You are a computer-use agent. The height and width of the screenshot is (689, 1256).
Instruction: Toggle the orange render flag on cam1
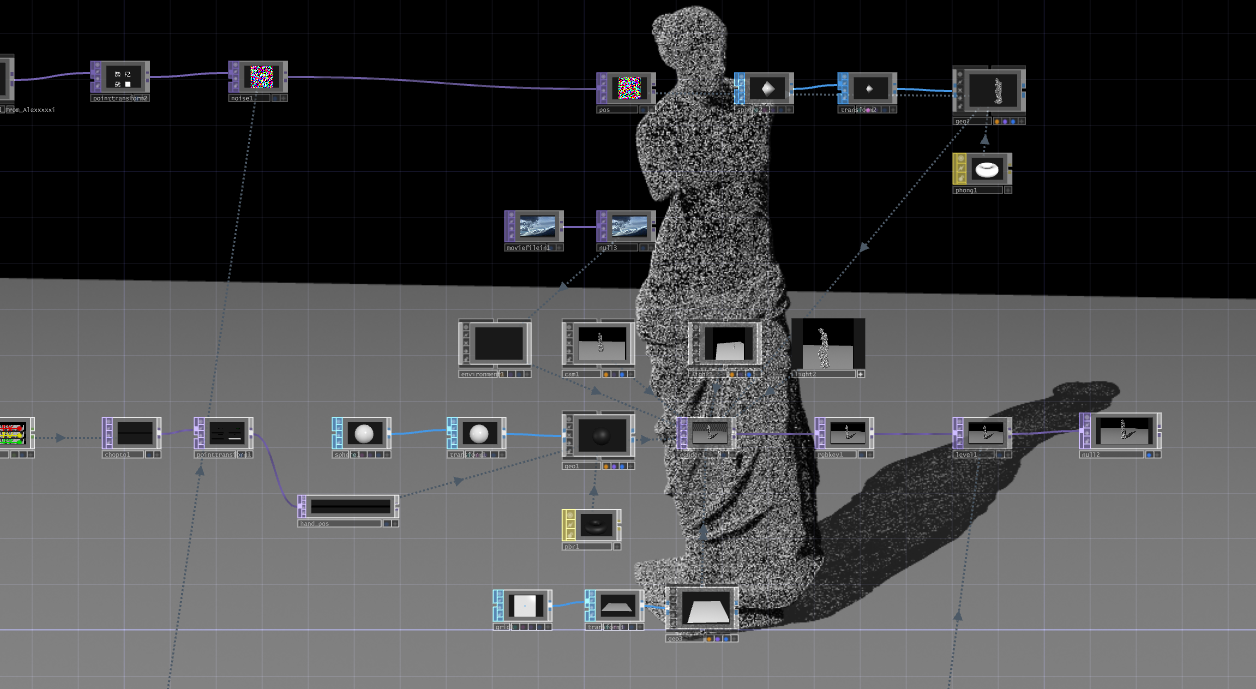point(604,373)
